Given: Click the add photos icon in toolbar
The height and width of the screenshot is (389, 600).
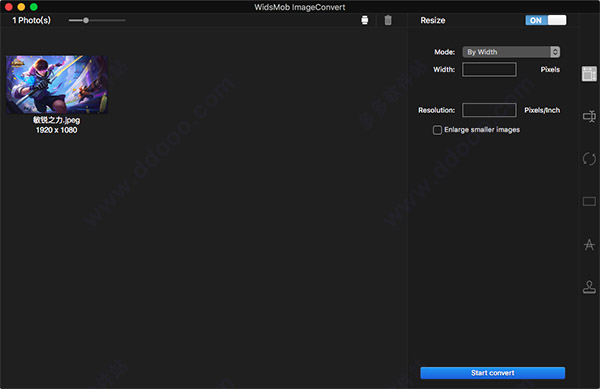Looking at the screenshot, I should 365,20.
